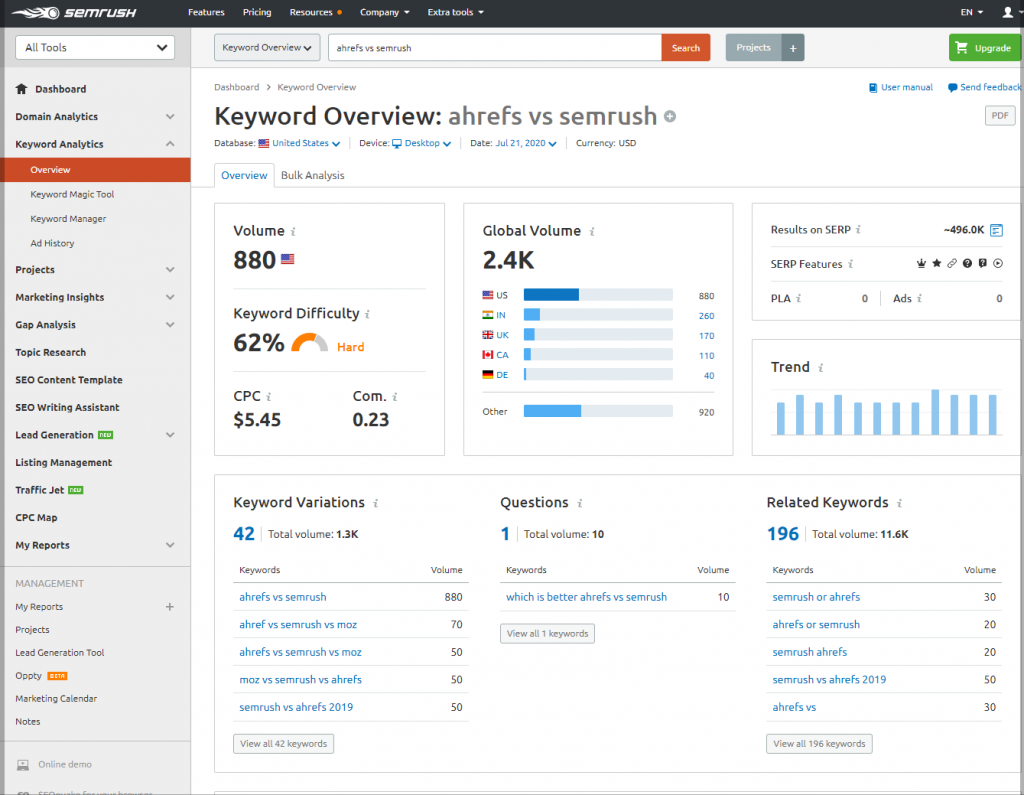
Task: Click the site links SERP feature icon
Action: point(952,263)
